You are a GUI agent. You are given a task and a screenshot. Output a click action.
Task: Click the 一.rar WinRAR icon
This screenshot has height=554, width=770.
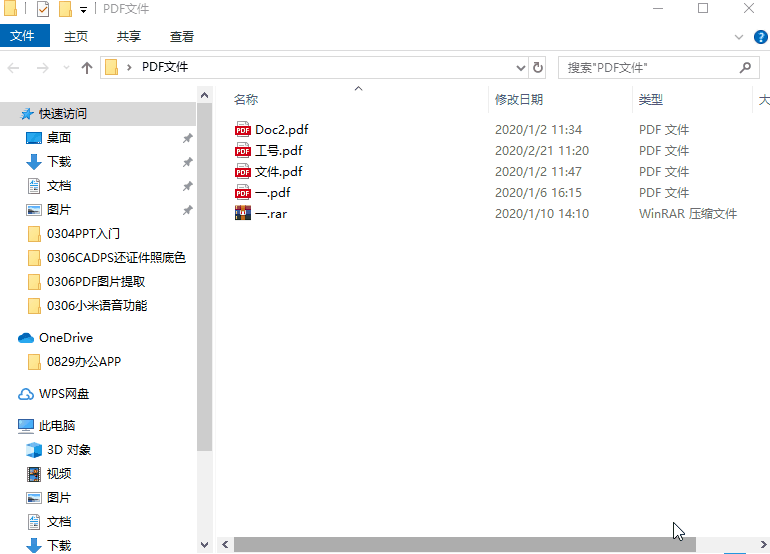[243, 214]
